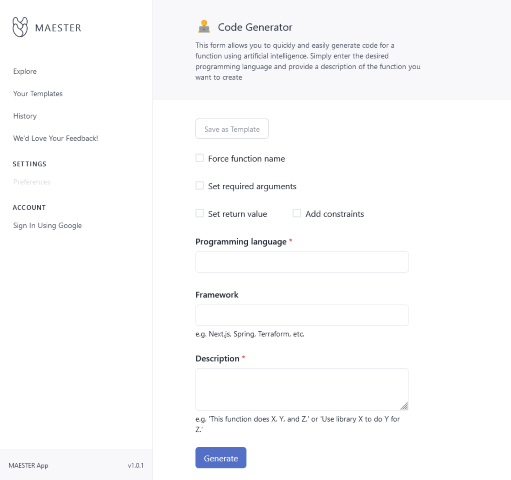
Task: Click the v1.0.1 version label
Action: 136,466
